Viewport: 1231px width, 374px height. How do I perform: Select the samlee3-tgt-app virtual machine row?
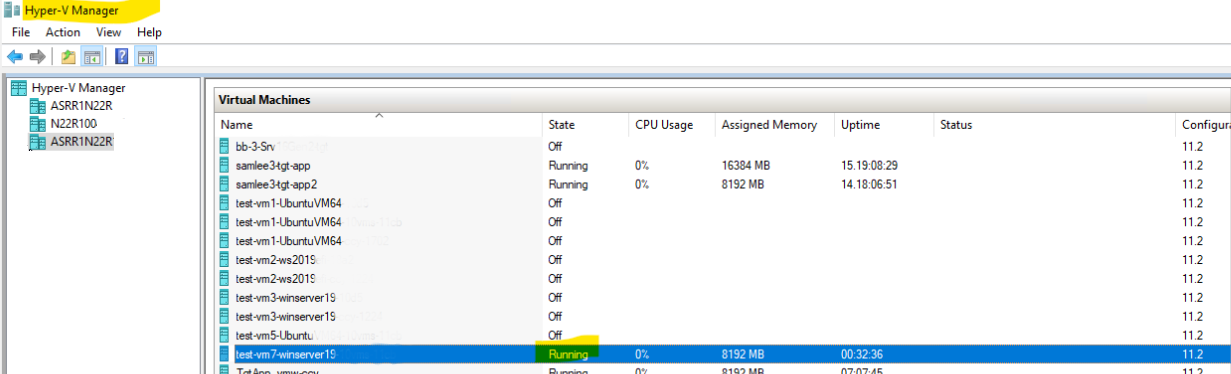click(724, 165)
